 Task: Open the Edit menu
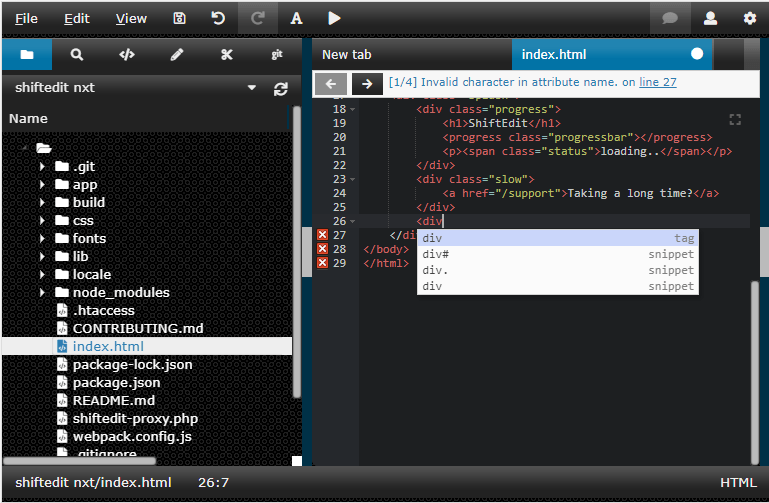pyautogui.click(x=76, y=18)
